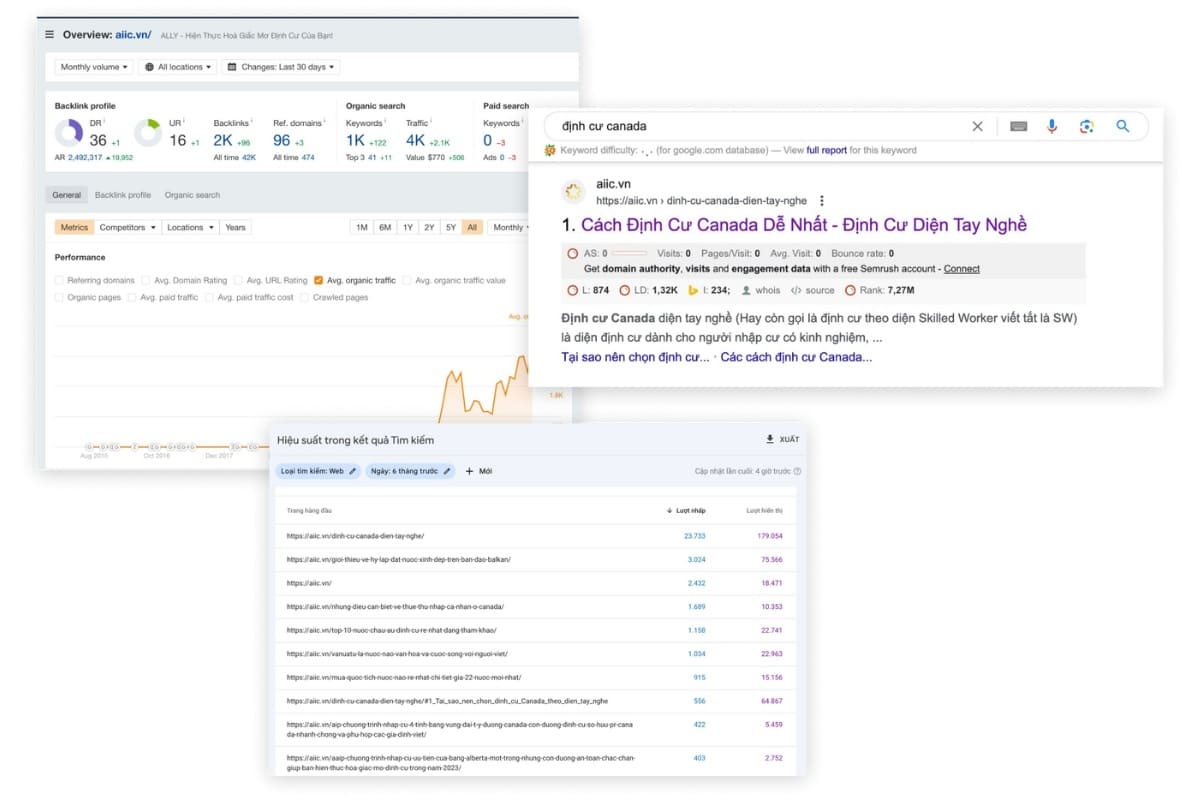Select the Years tab
The height and width of the screenshot is (800, 1200).
pos(235,228)
